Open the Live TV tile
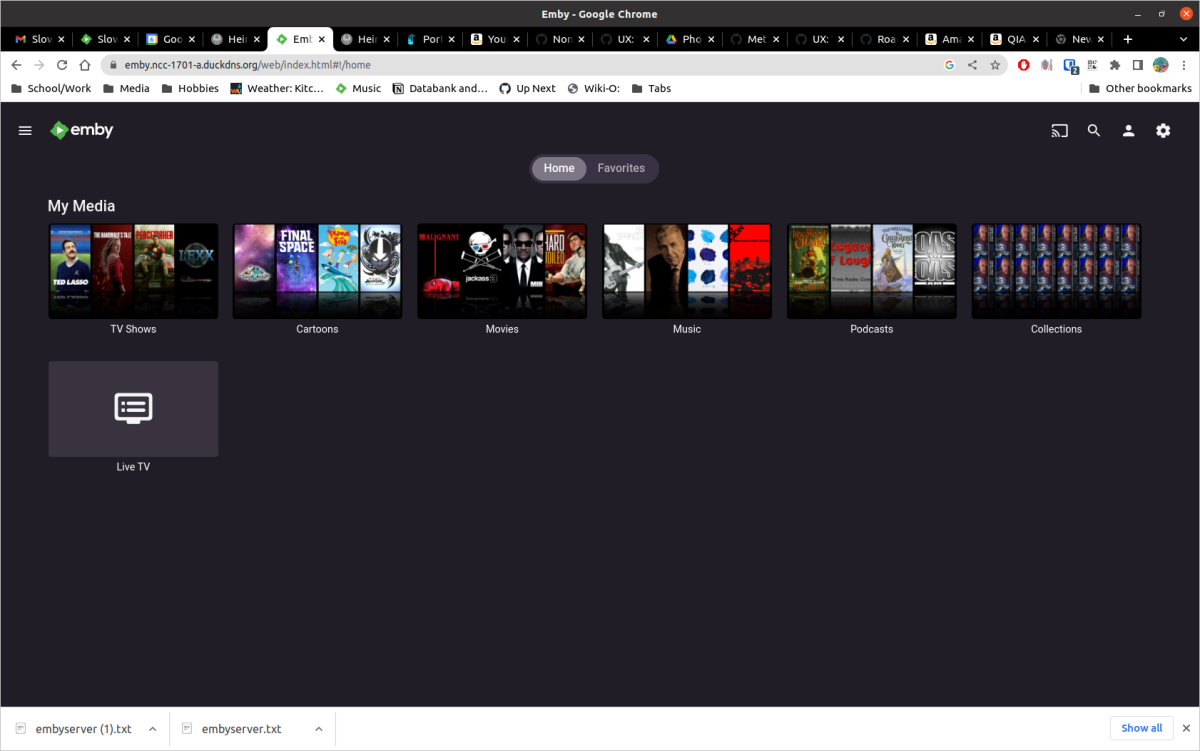 point(133,409)
